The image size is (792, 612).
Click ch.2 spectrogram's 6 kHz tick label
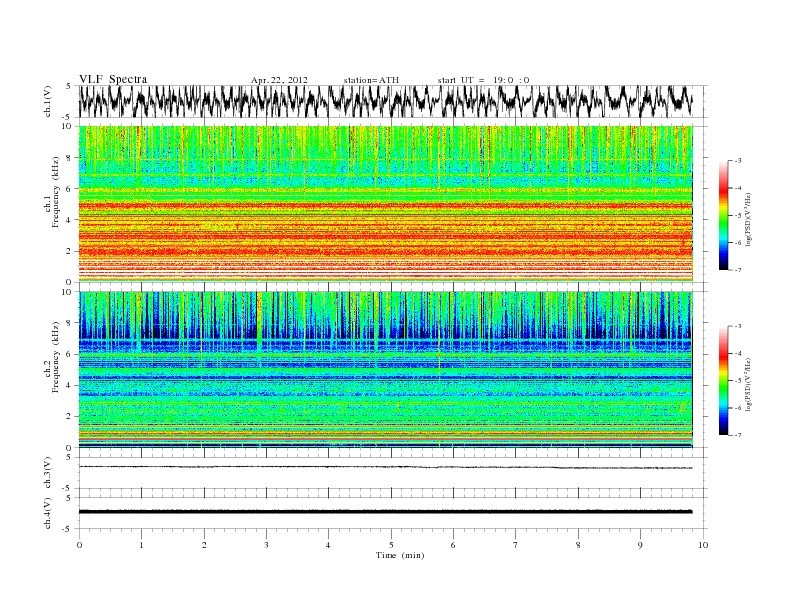tap(70, 354)
